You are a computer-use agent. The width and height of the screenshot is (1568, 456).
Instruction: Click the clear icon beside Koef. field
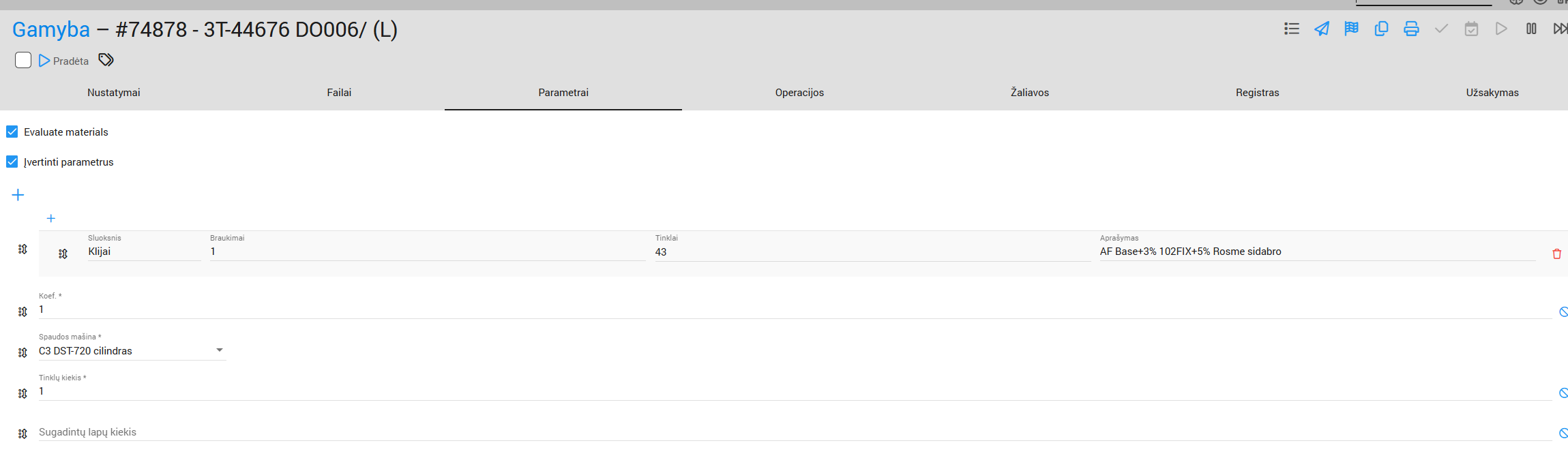pyautogui.click(x=1563, y=311)
